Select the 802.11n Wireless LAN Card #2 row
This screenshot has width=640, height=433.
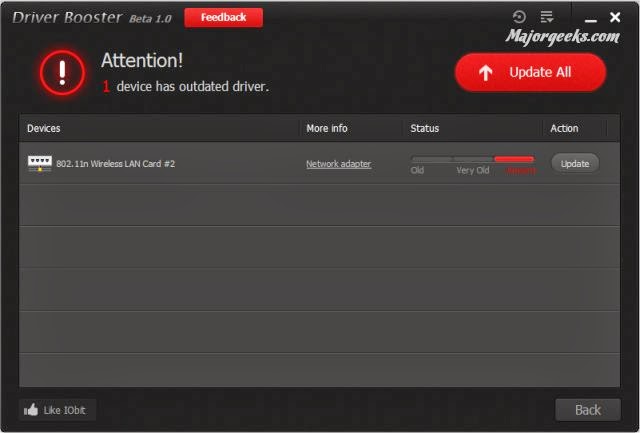click(x=319, y=163)
